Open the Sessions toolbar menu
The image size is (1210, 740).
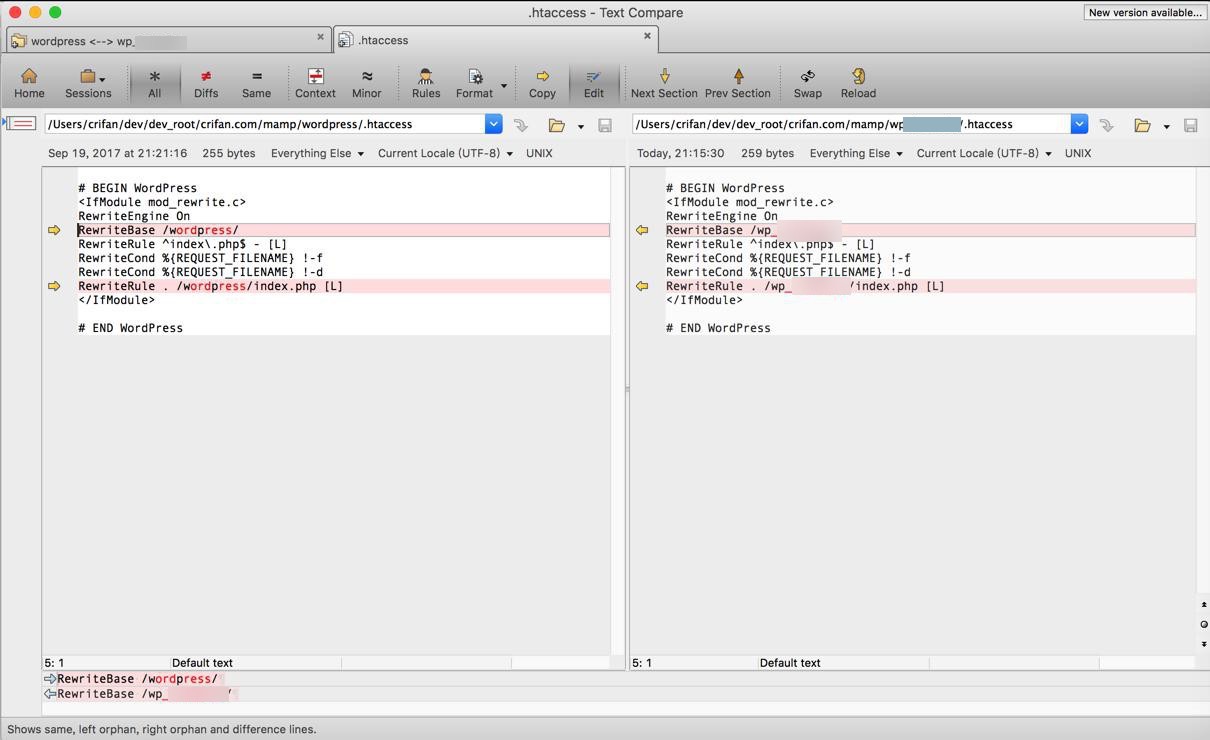pyautogui.click(x=88, y=83)
